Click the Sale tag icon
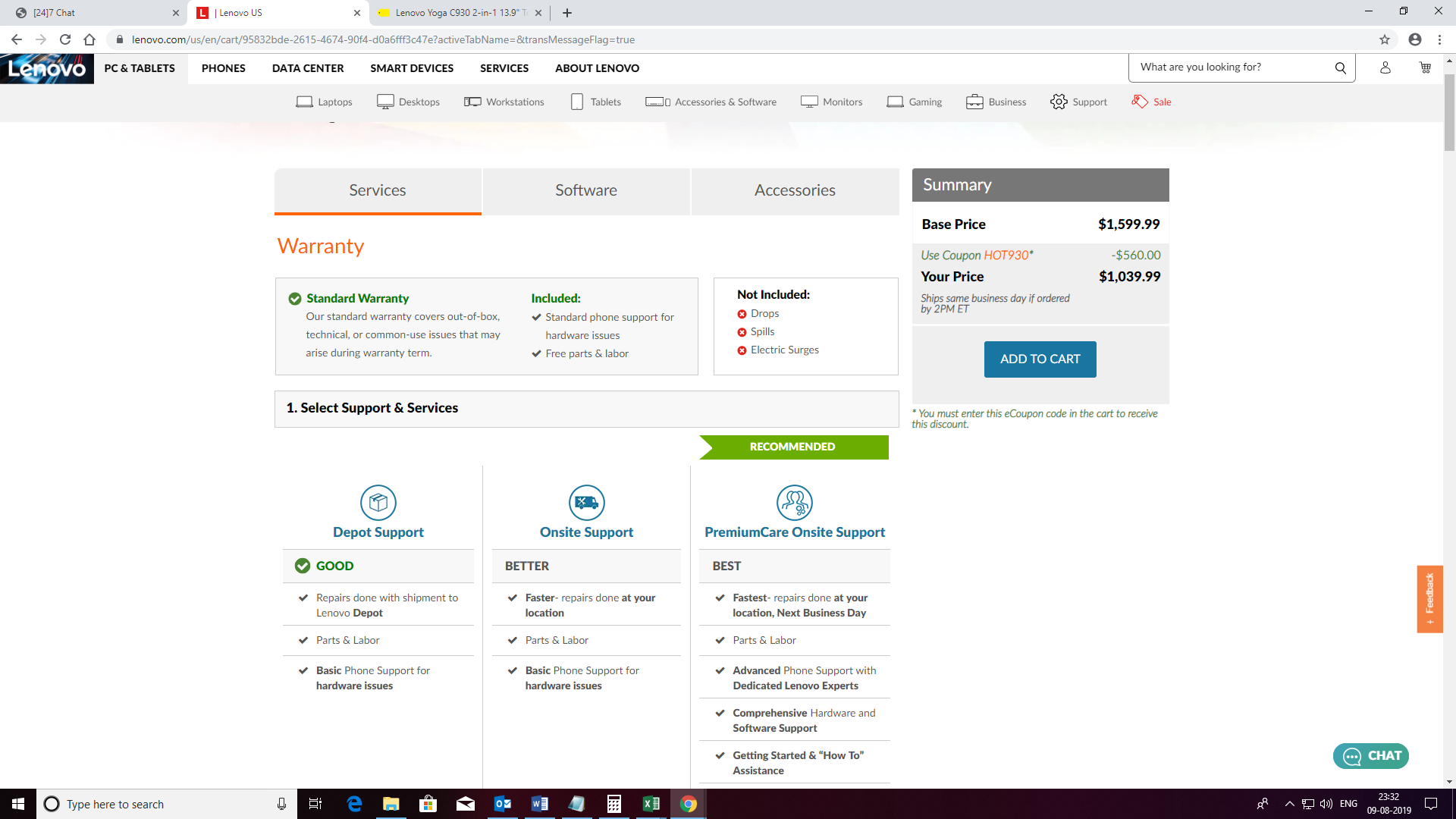This screenshot has height=819, width=1456. tap(1139, 102)
